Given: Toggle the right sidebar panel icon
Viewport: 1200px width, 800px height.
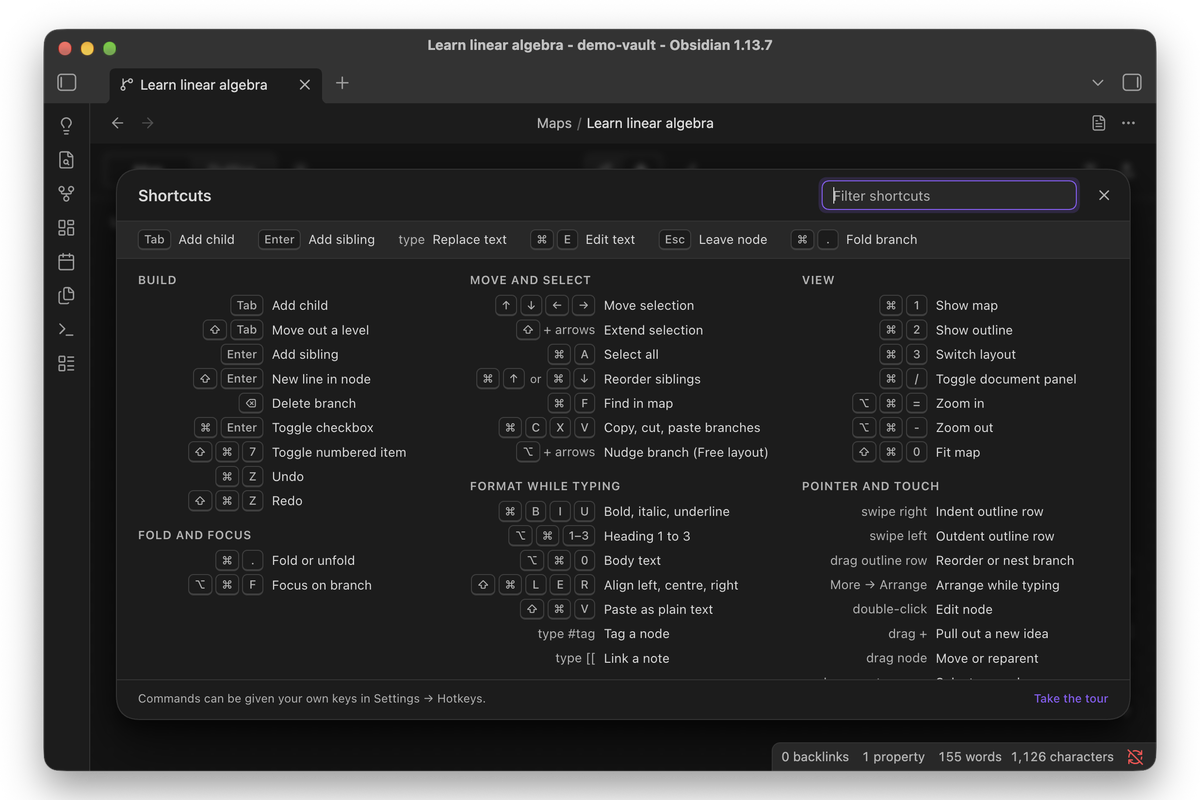Looking at the screenshot, I should 1132,83.
